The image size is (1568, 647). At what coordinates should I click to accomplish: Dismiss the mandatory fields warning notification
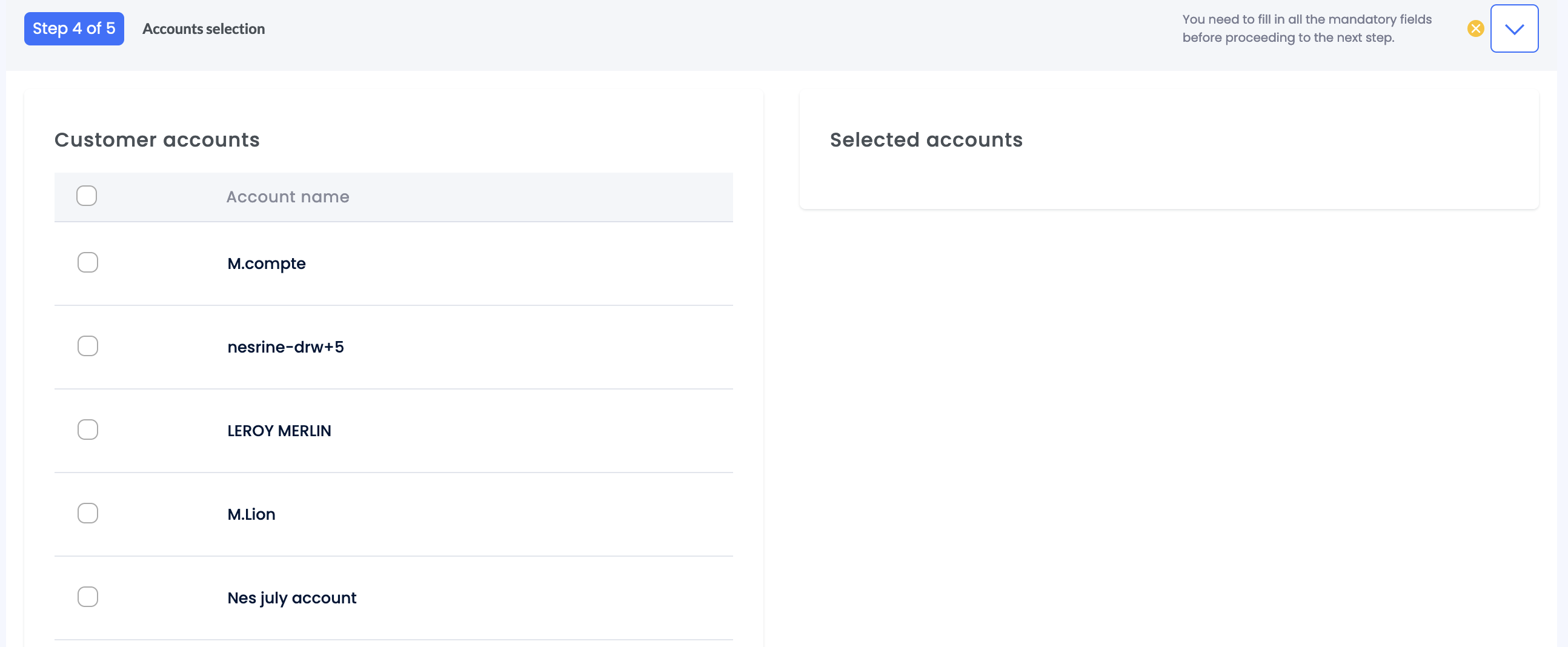1475,28
